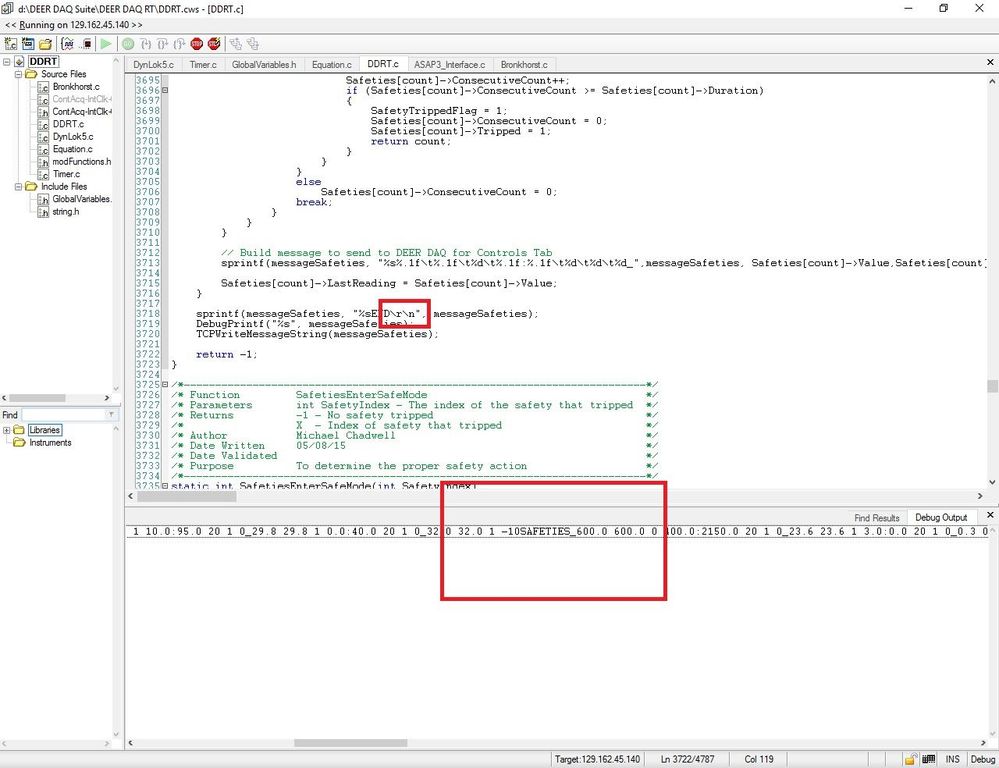
Task: Switch to the Timer.c editor tab
Action: point(203,65)
